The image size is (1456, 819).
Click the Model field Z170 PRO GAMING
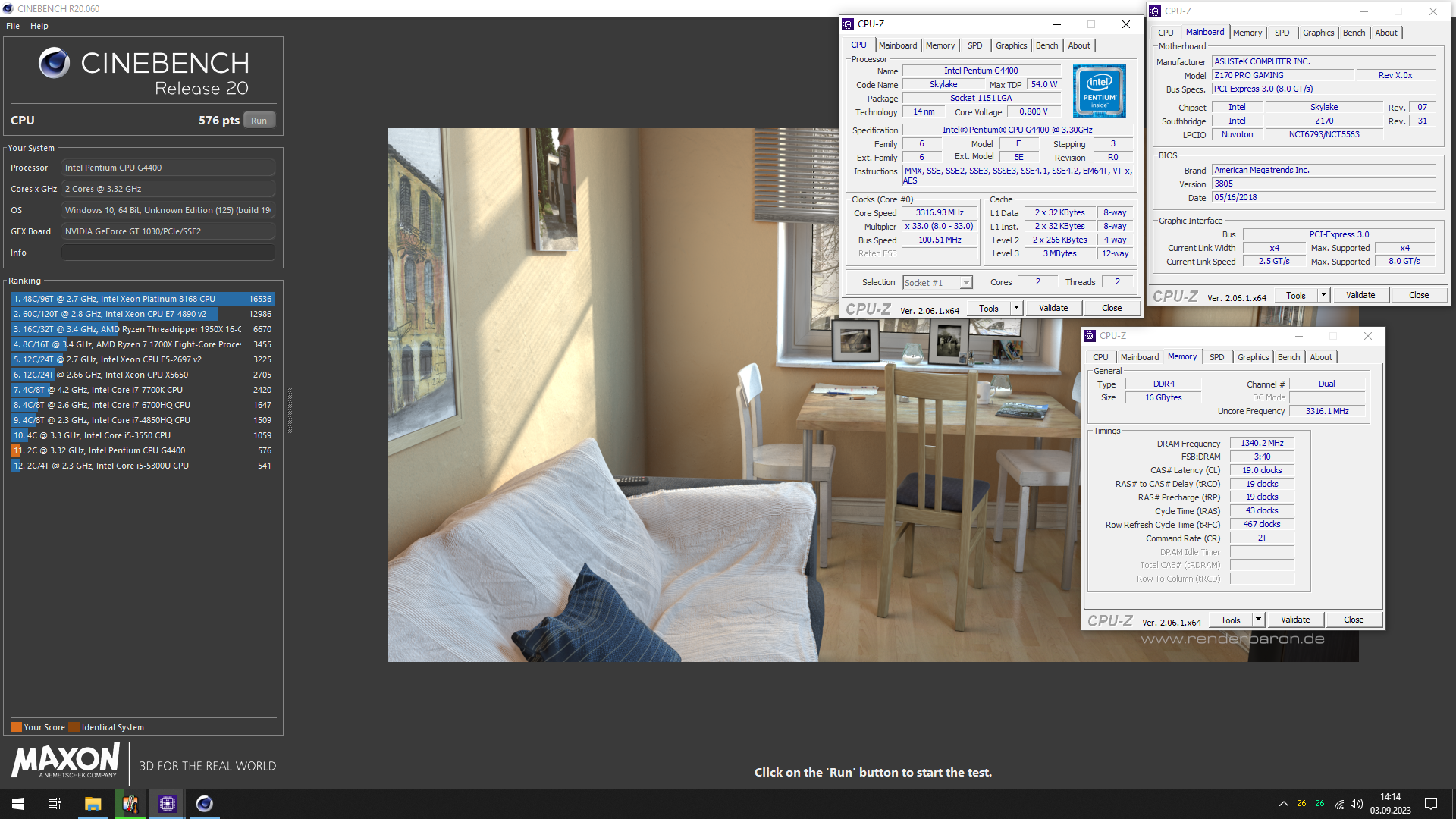coord(1283,75)
